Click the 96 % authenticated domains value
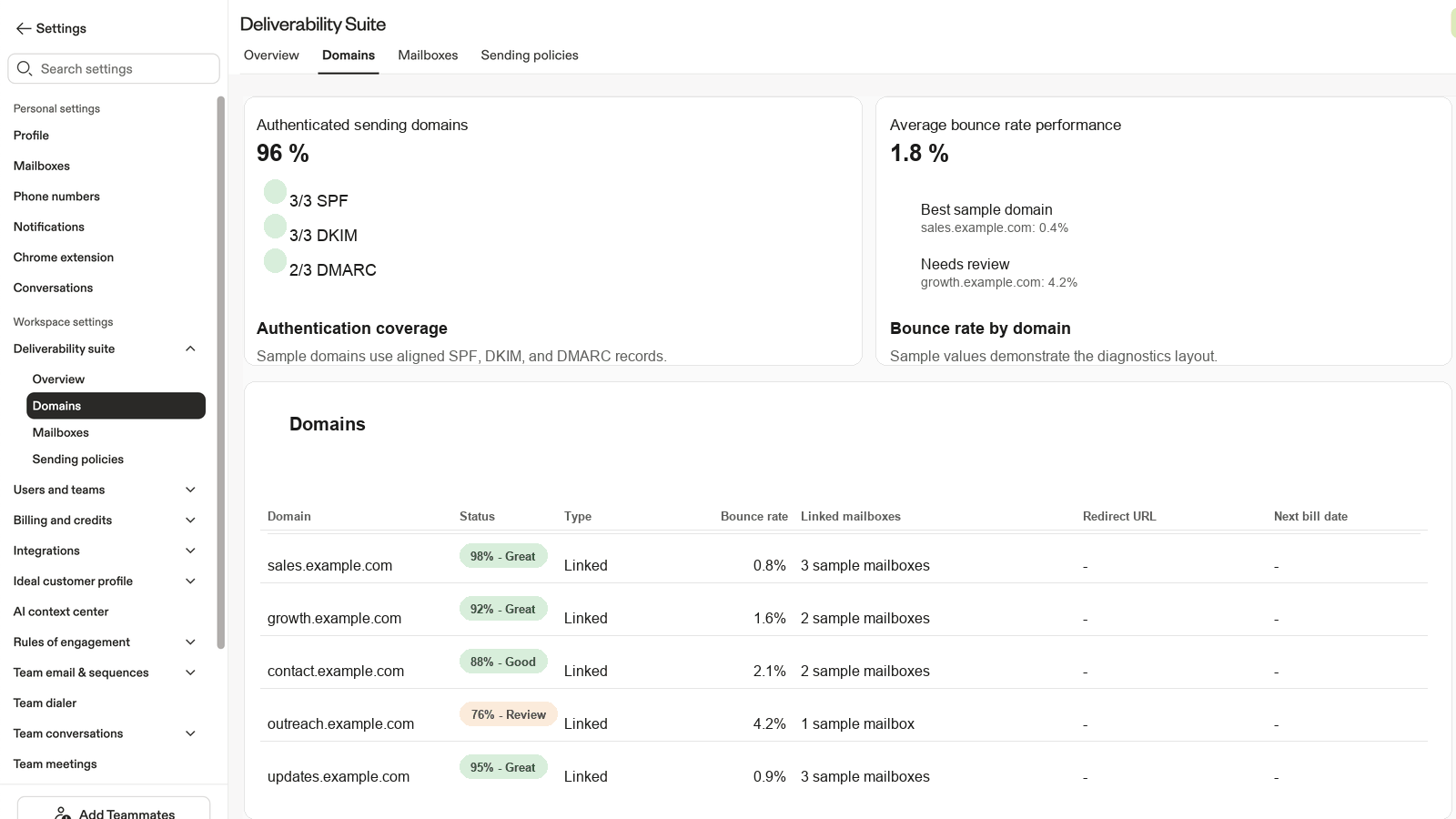 (x=283, y=153)
